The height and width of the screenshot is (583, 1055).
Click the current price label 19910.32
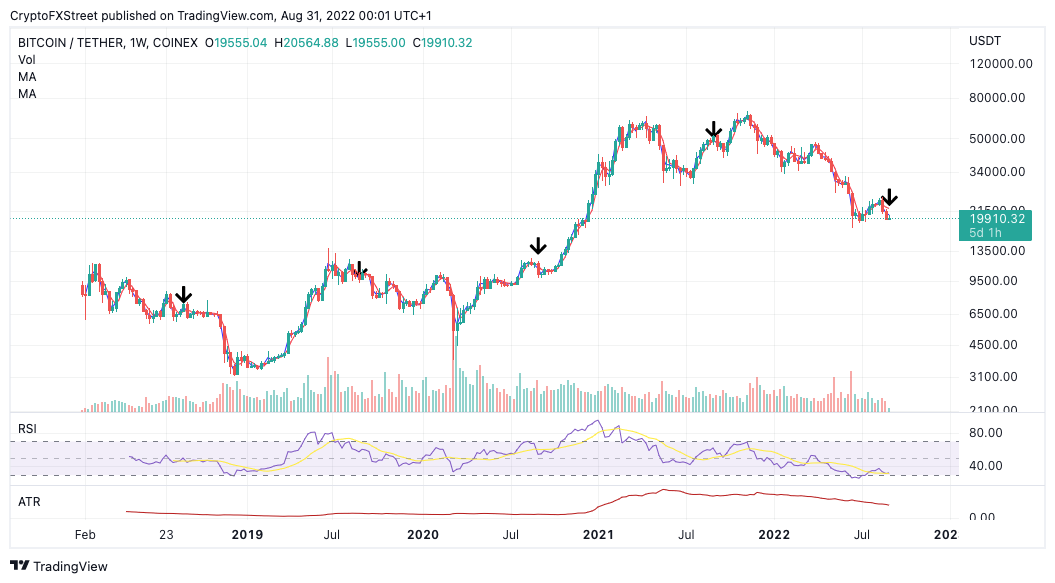tap(995, 226)
